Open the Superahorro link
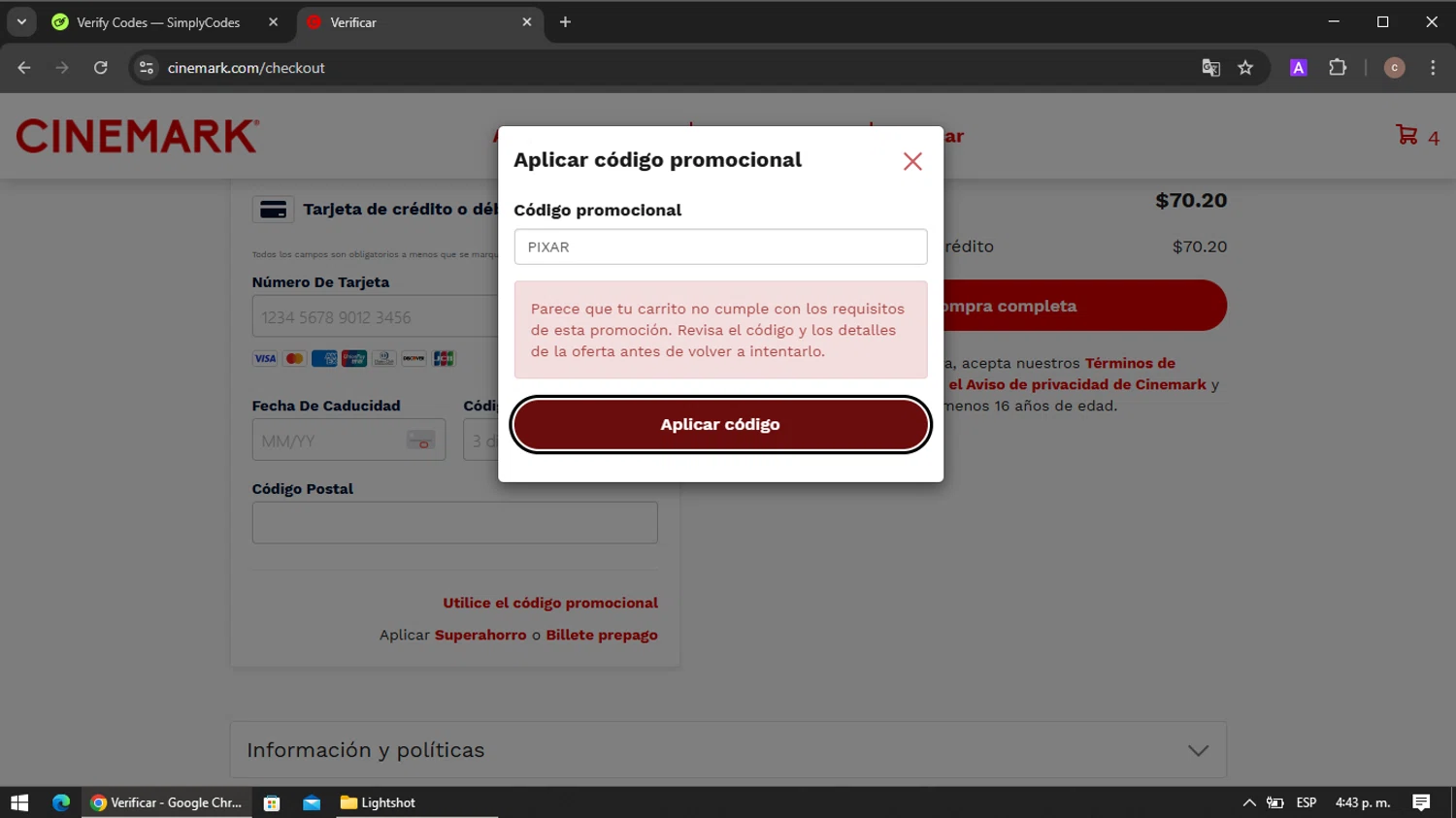 click(480, 635)
